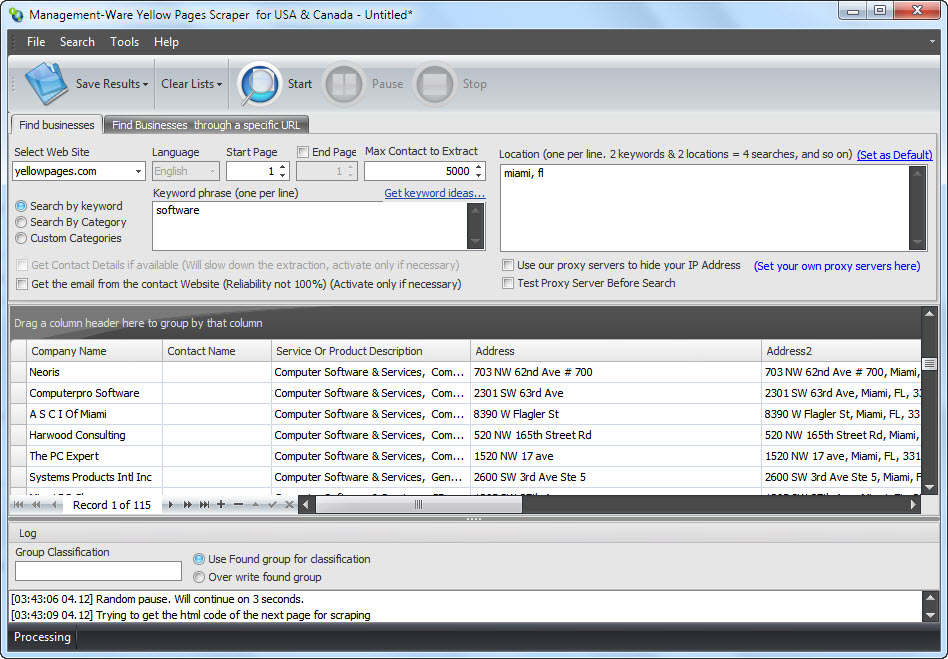This screenshot has height=659, width=948.
Task: Click the log panel scroll down arrow
Action: click(x=930, y=615)
